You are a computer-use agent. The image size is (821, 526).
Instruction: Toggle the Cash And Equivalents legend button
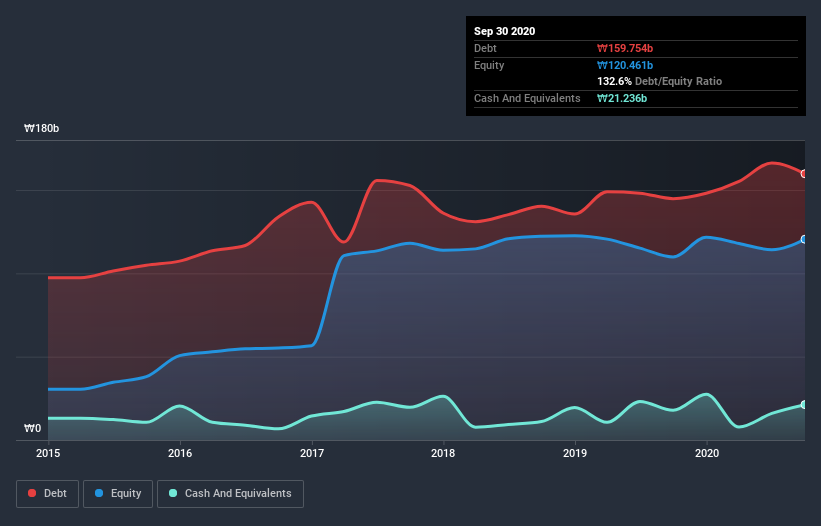click(230, 494)
